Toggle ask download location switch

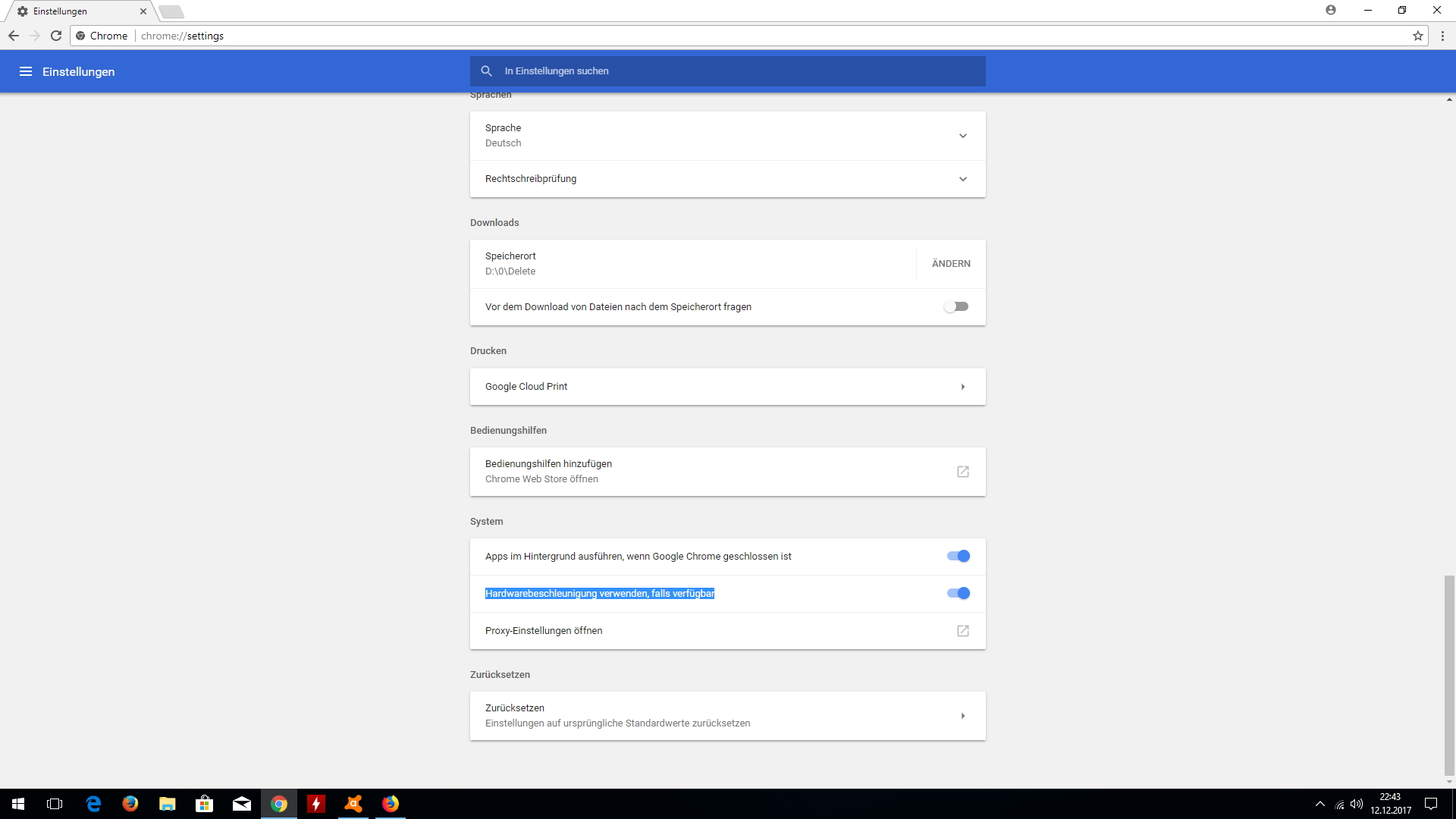[956, 307]
